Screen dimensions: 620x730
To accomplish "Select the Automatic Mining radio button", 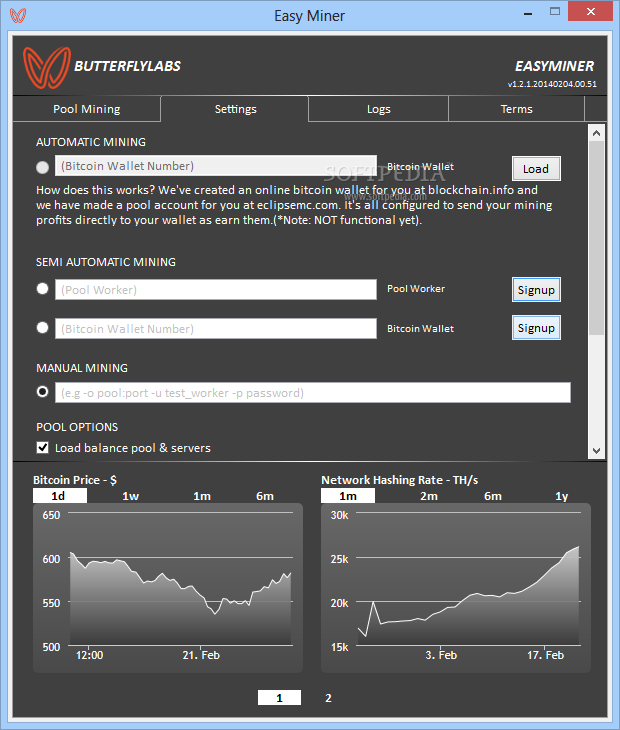I will click(42, 167).
